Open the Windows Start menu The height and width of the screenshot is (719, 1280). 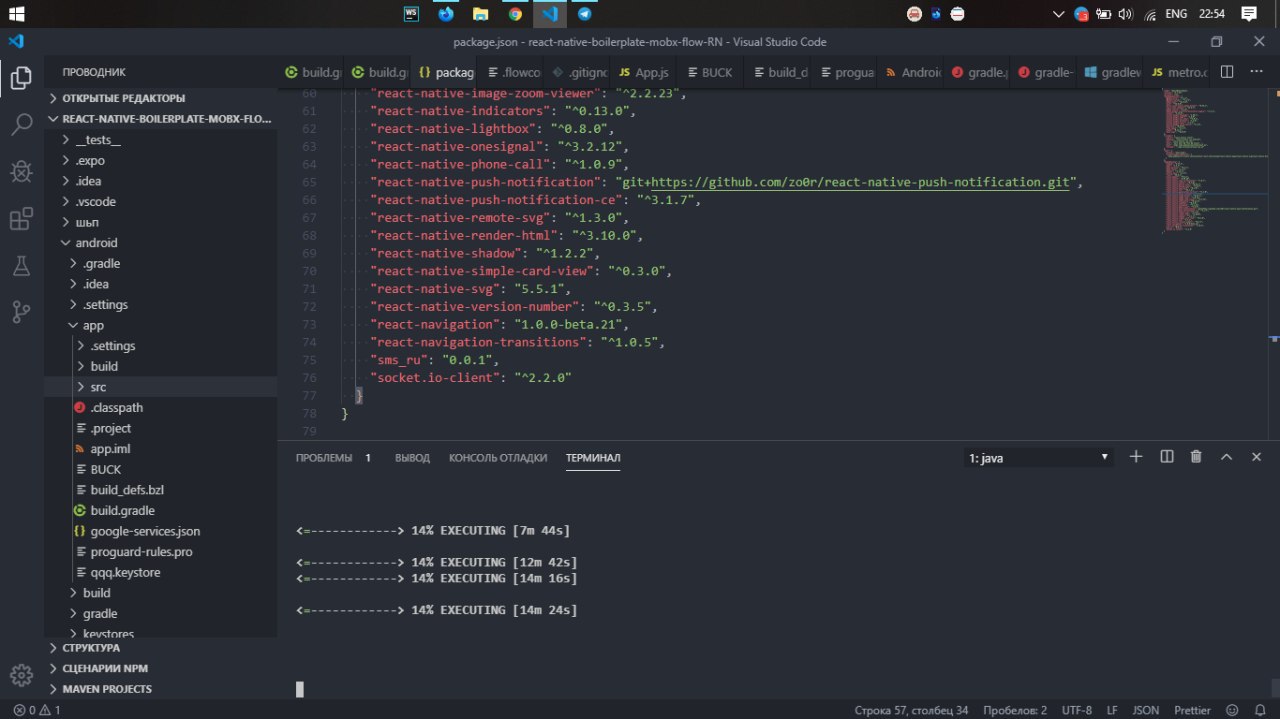[17, 14]
